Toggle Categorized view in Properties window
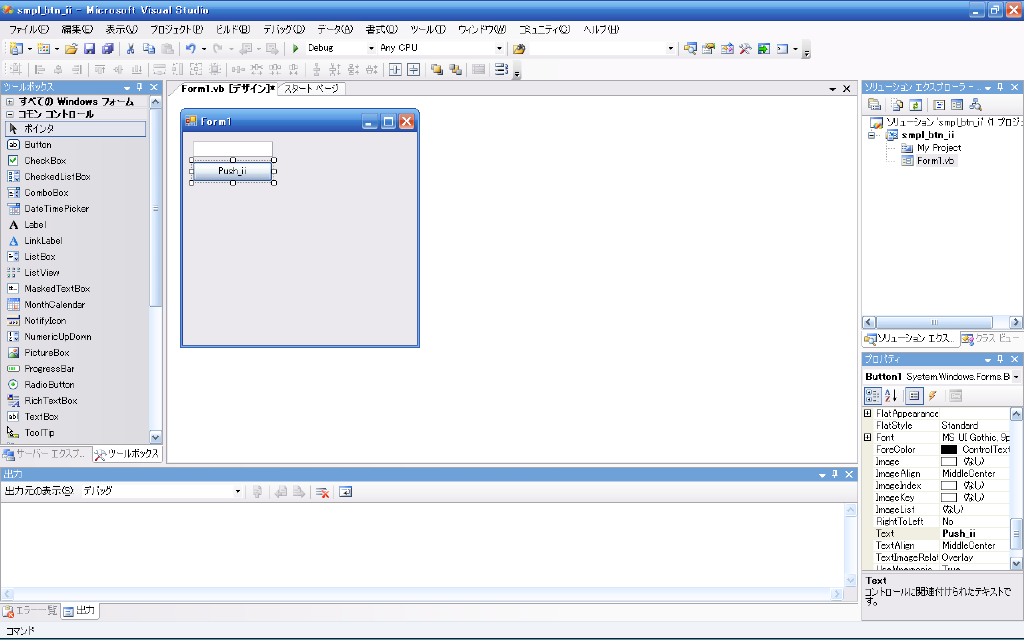 coord(872,396)
